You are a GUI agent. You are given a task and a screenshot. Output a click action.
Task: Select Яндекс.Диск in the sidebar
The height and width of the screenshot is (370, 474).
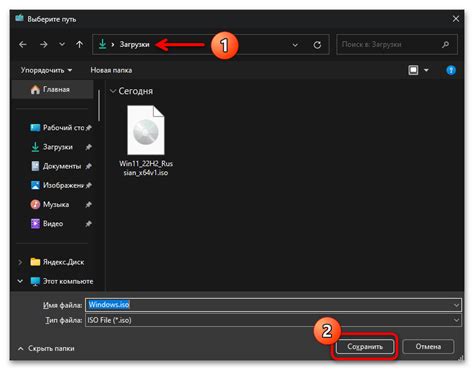(x=57, y=262)
